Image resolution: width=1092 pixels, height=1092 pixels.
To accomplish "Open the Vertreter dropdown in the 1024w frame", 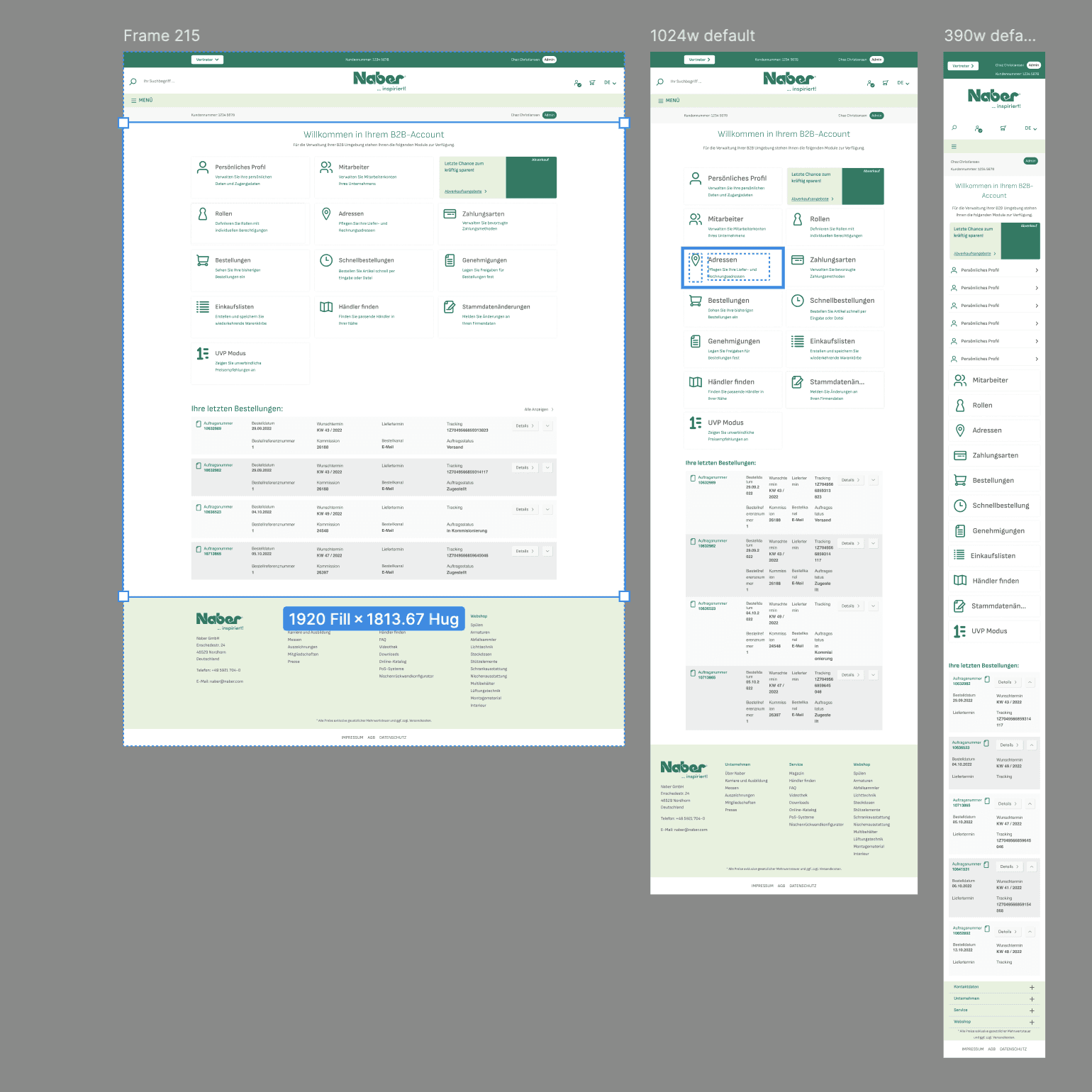I will [x=700, y=60].
